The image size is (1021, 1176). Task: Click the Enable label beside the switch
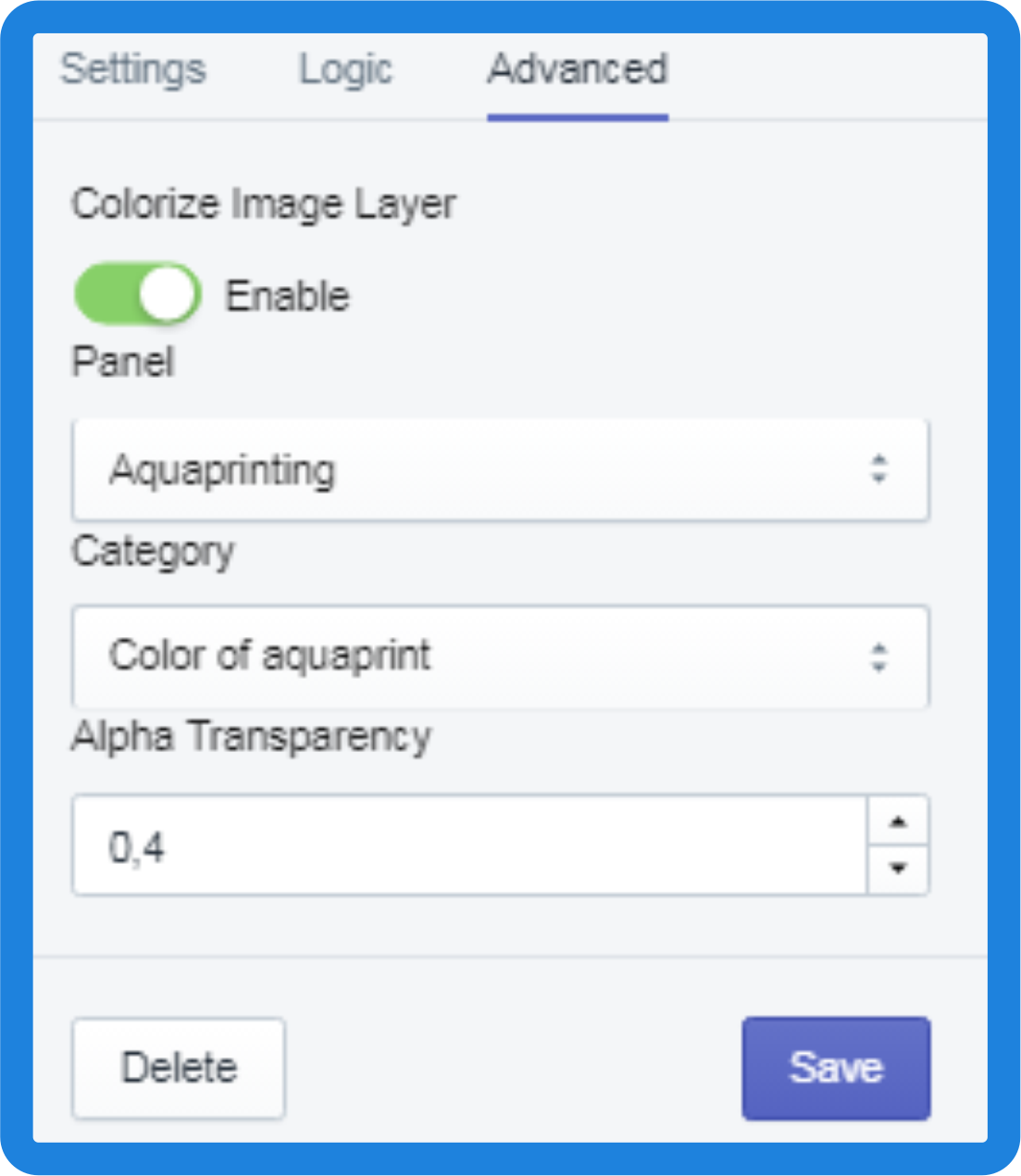[288, 296]
